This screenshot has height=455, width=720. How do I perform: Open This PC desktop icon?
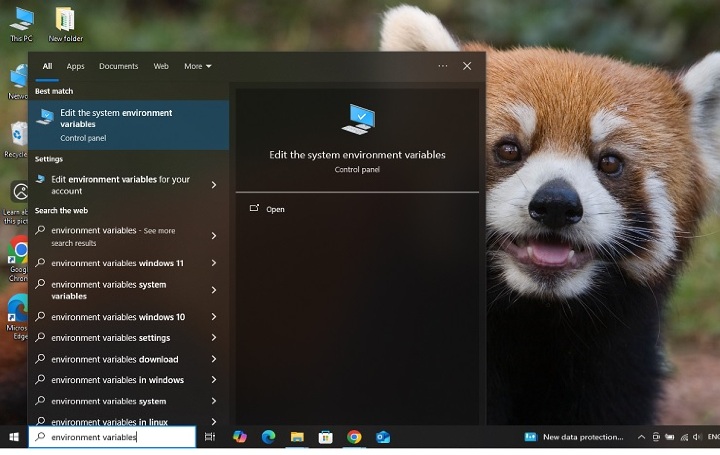(22, 24)
